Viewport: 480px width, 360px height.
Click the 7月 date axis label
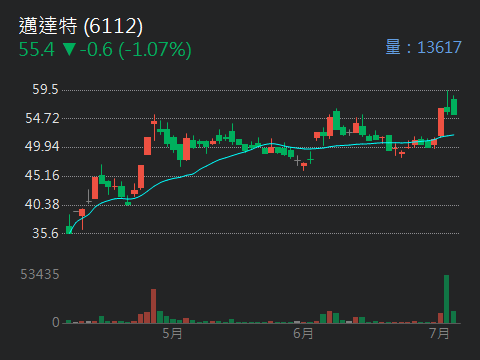click(x=439, y=333)
